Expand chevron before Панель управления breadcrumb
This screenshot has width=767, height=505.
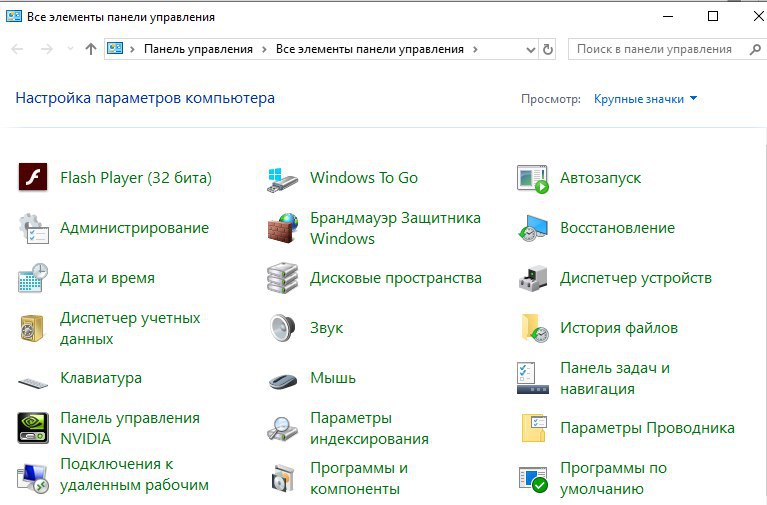(132, 49)
